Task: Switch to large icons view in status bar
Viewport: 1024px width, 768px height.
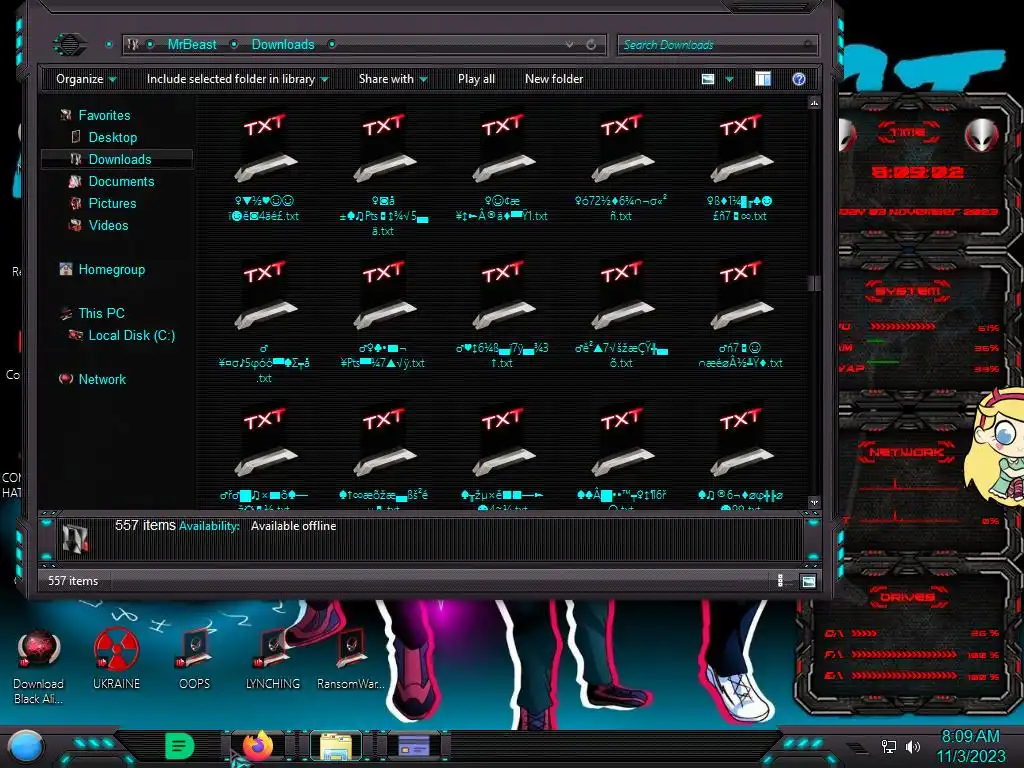Action: [808, 581]
